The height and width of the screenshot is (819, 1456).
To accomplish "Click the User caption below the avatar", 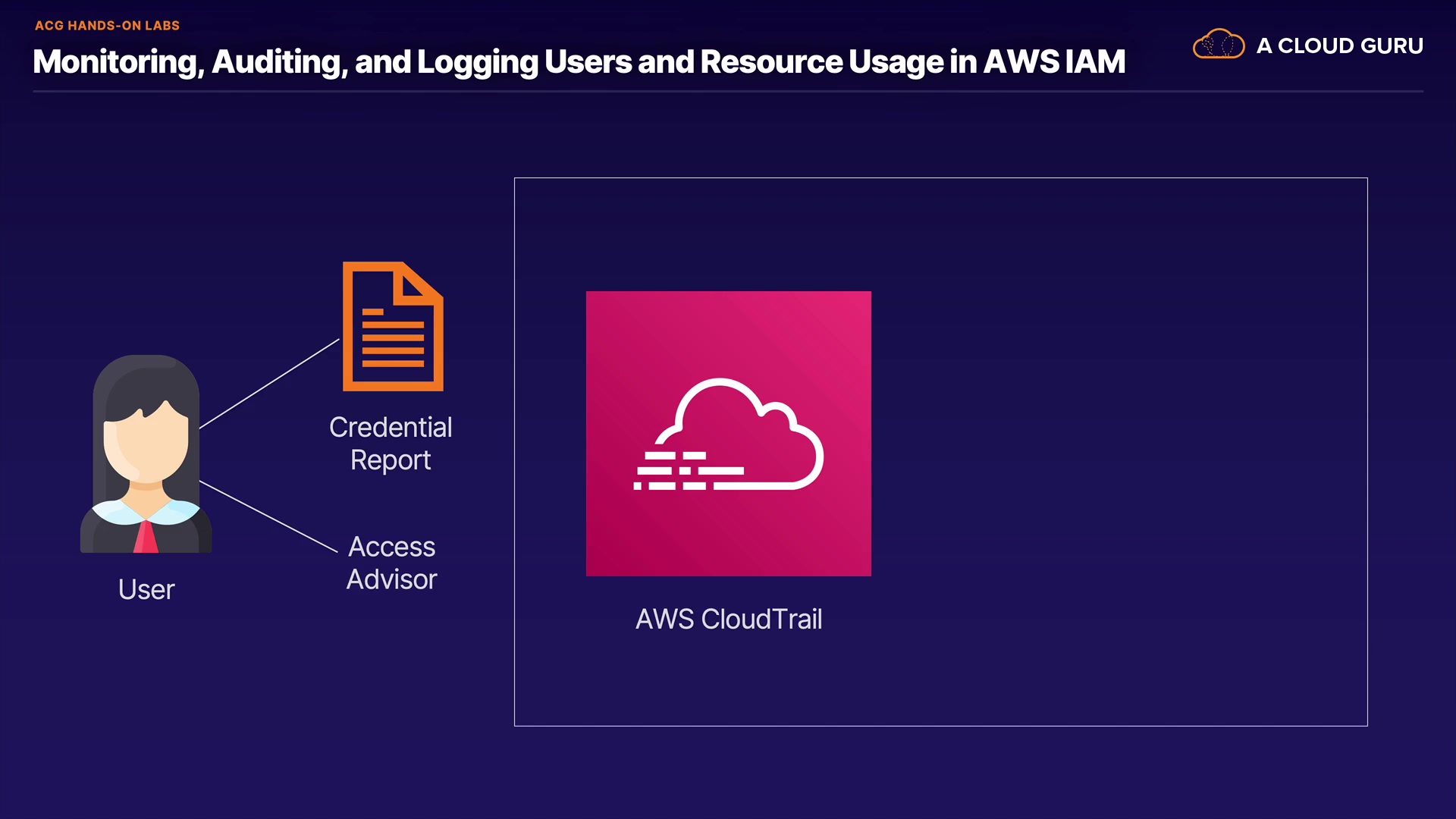I will click(x=146, y=590).
